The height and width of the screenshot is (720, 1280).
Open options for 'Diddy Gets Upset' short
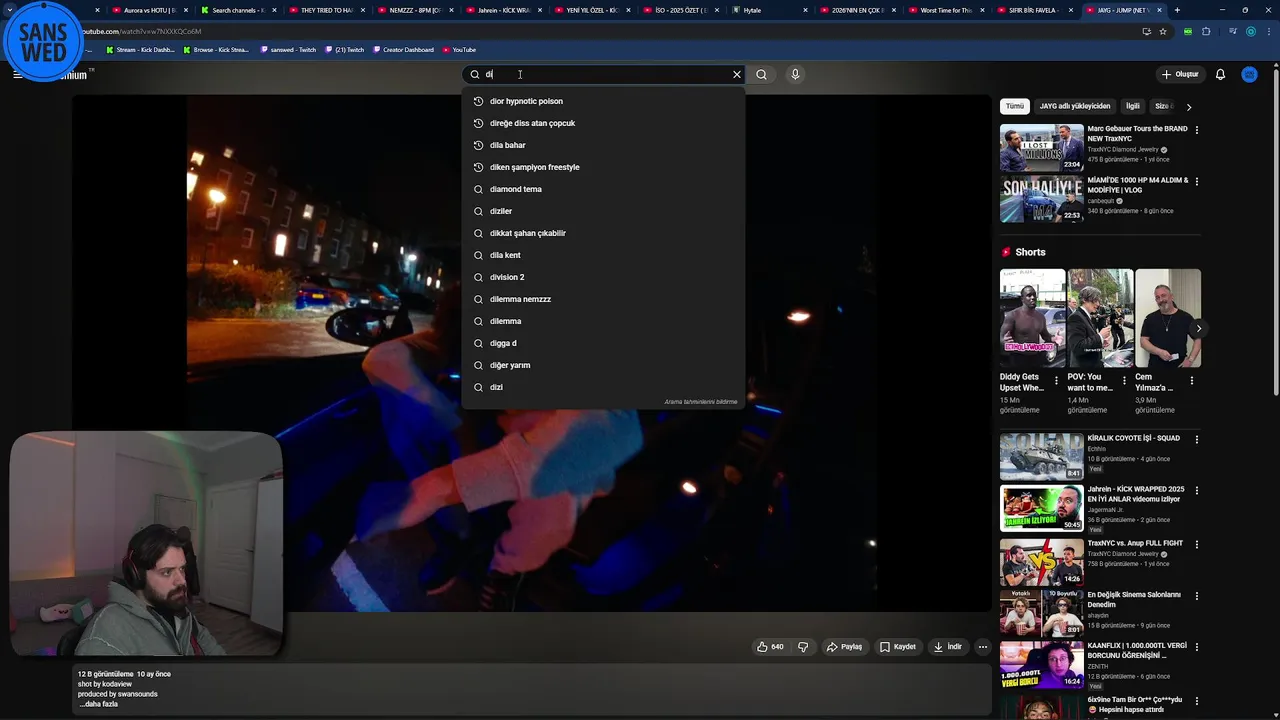pyautogui.click(x=1057, y=381)
